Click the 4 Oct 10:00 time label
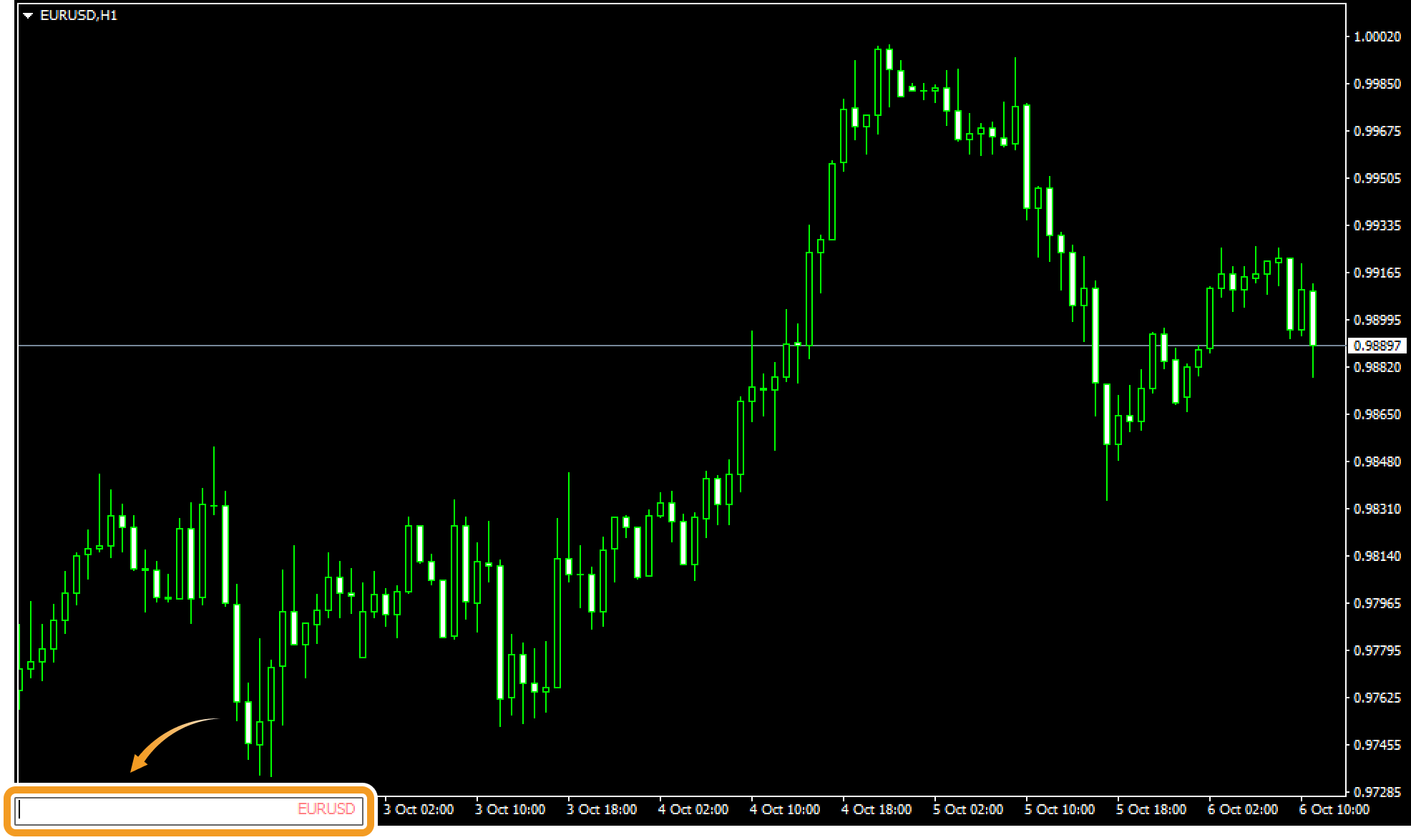This screenshot has width=1411, height=840. (785, 809)
